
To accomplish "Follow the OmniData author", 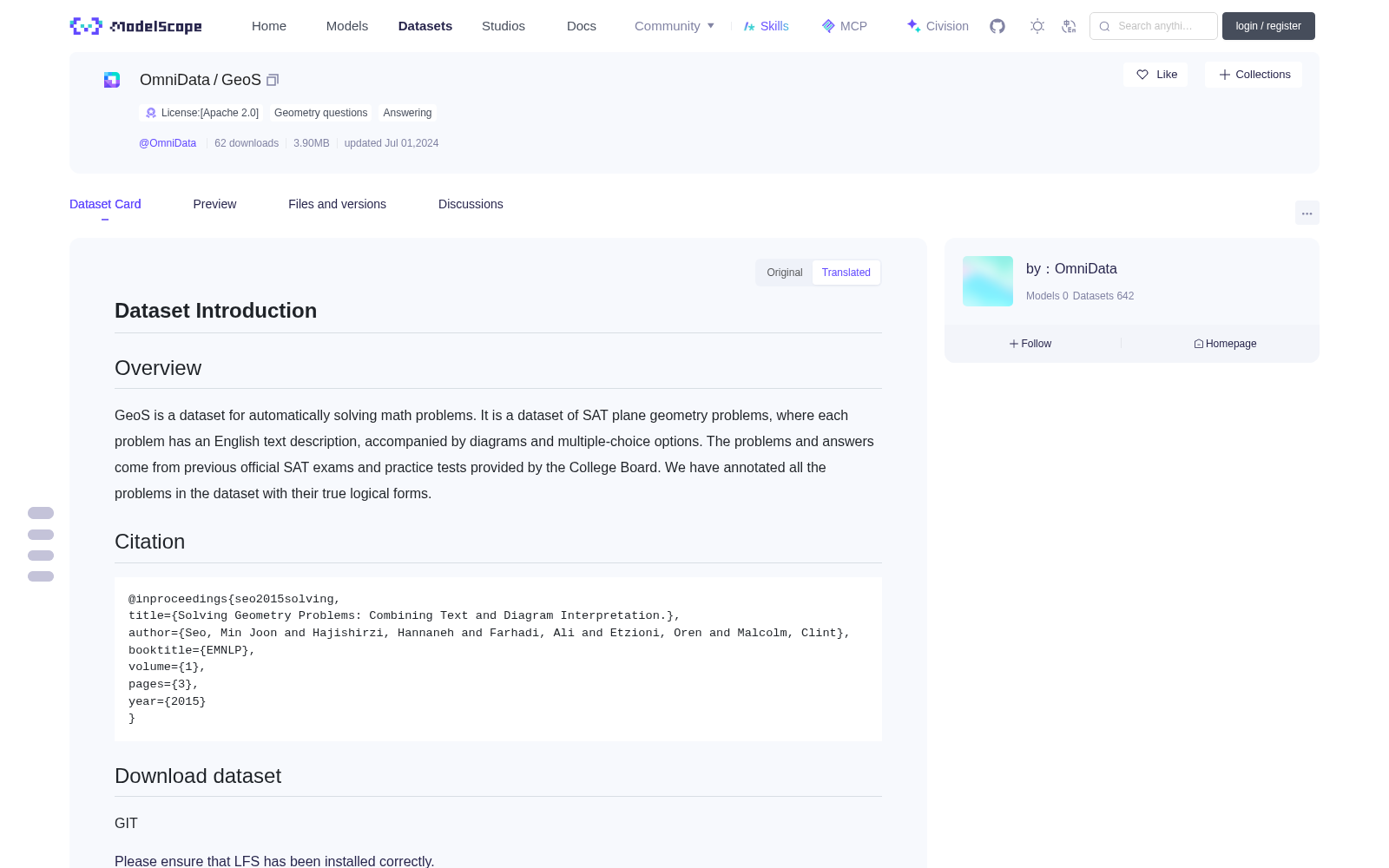I will 1030,344.
